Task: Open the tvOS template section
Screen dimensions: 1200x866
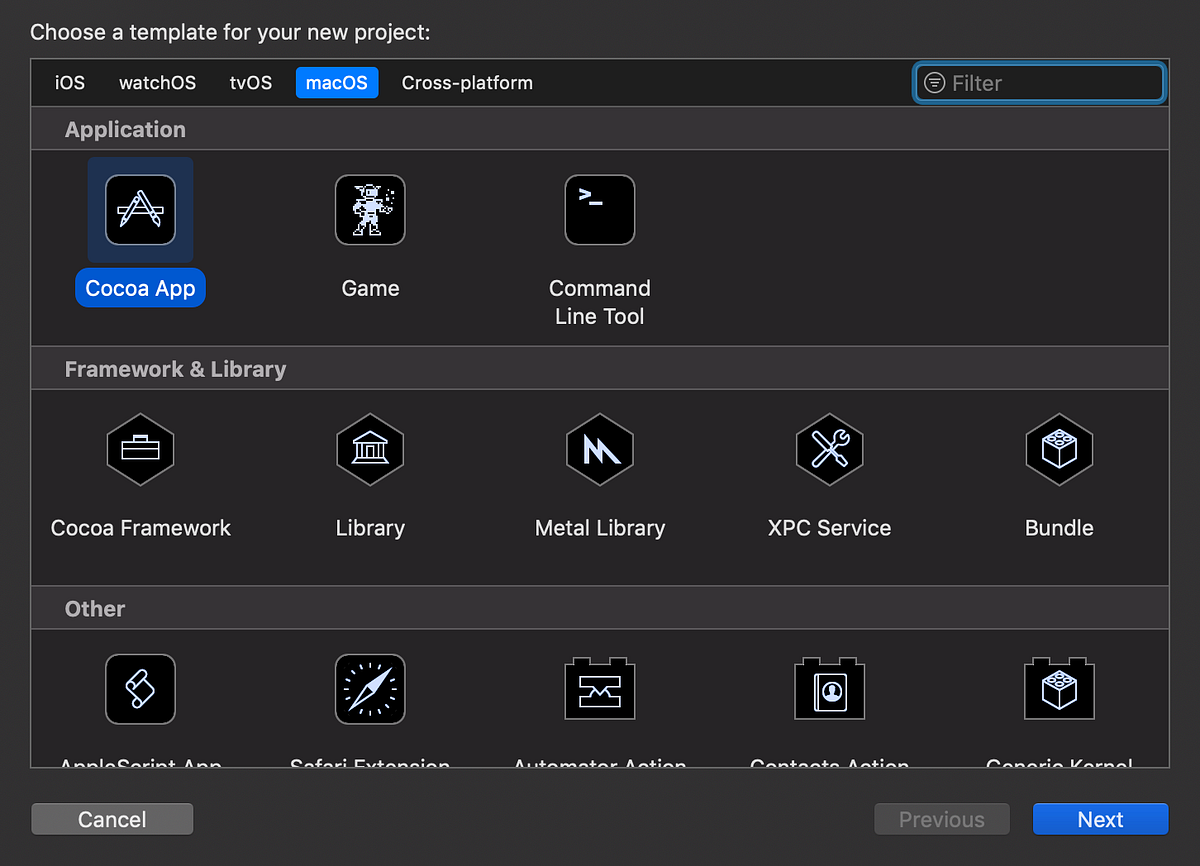Action: point(250,83)
